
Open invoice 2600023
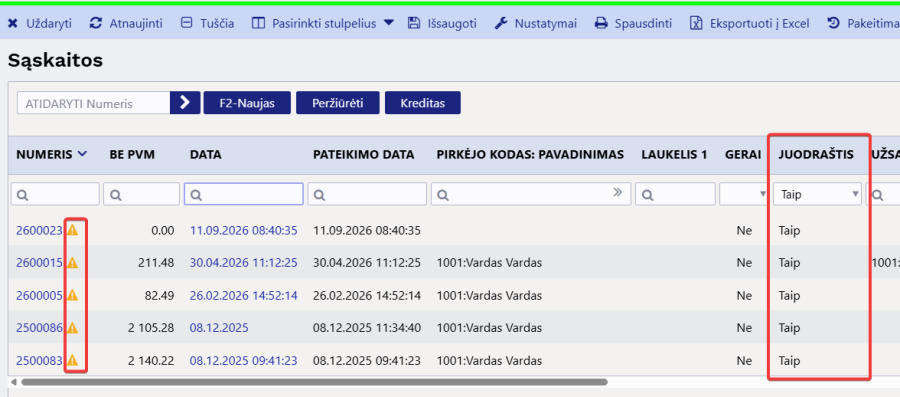(39, 231)
